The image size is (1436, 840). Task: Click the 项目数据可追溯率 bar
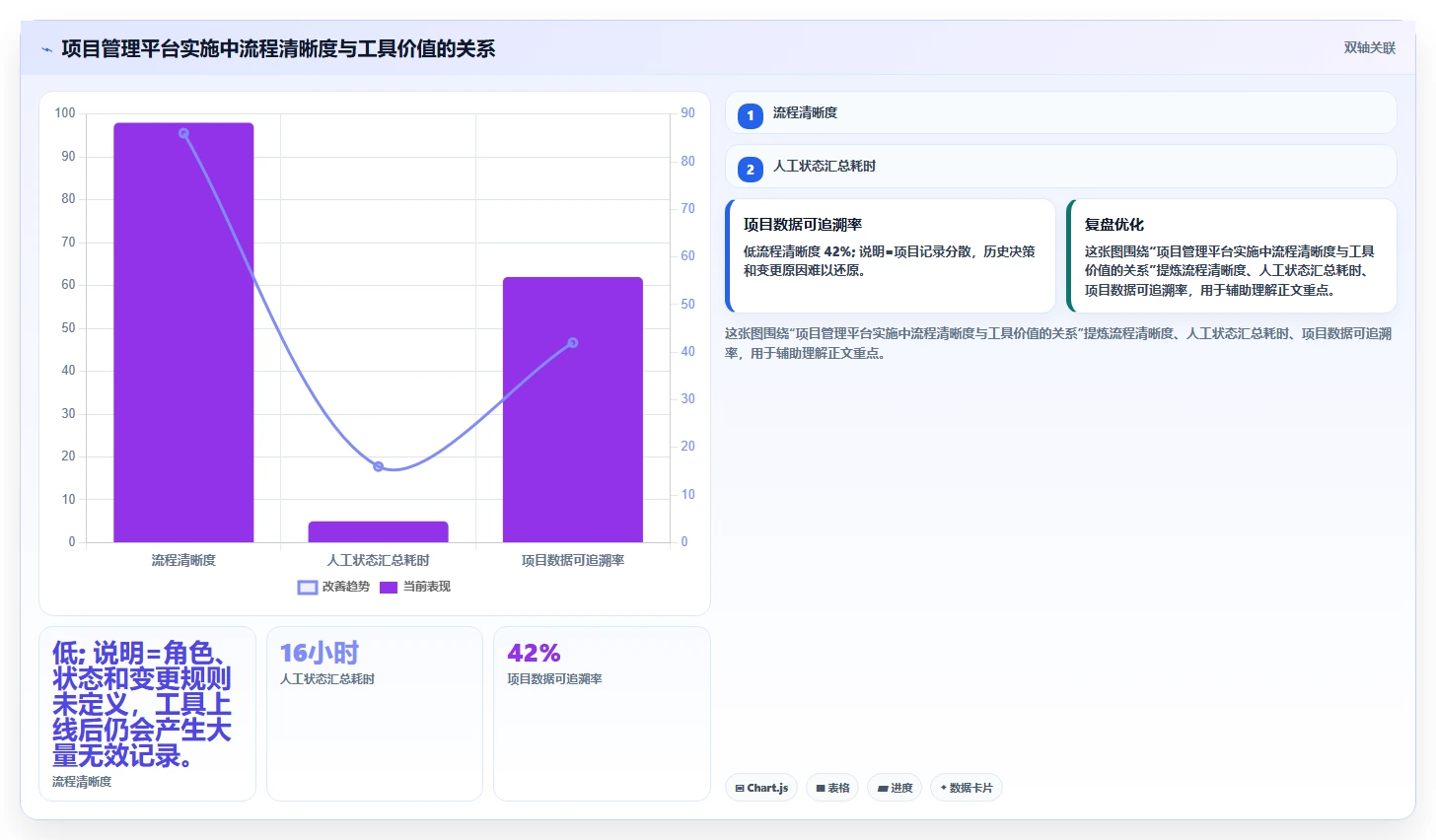coord(572,409)
